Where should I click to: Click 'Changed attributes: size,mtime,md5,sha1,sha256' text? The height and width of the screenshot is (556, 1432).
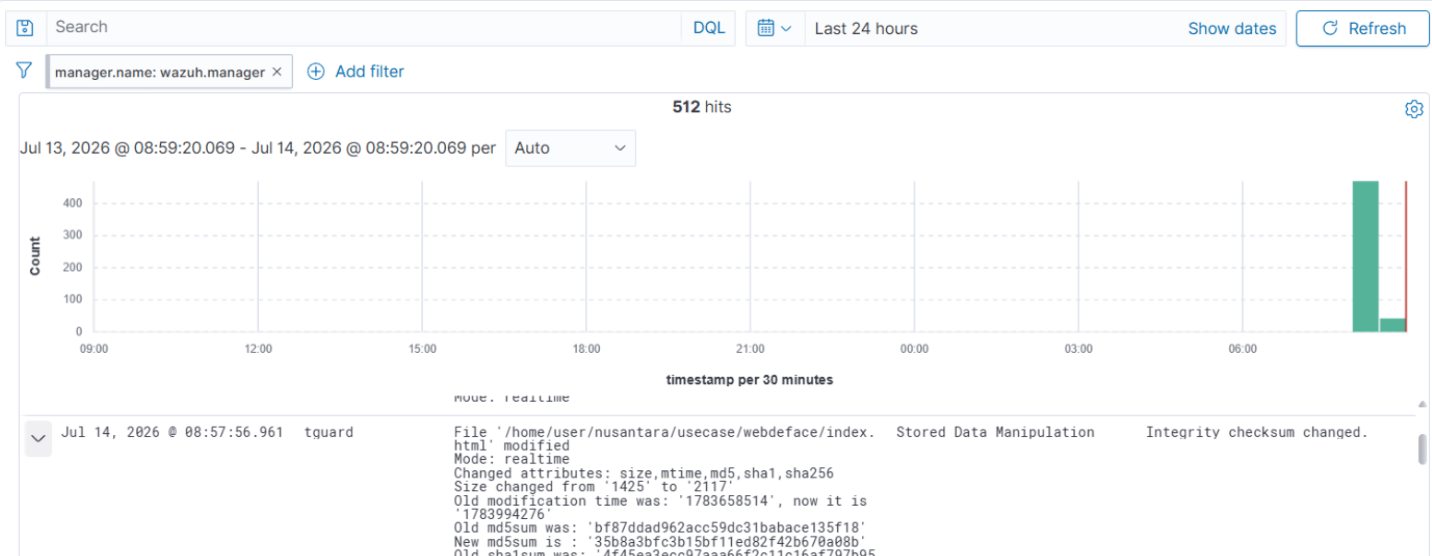coord(644,473)
